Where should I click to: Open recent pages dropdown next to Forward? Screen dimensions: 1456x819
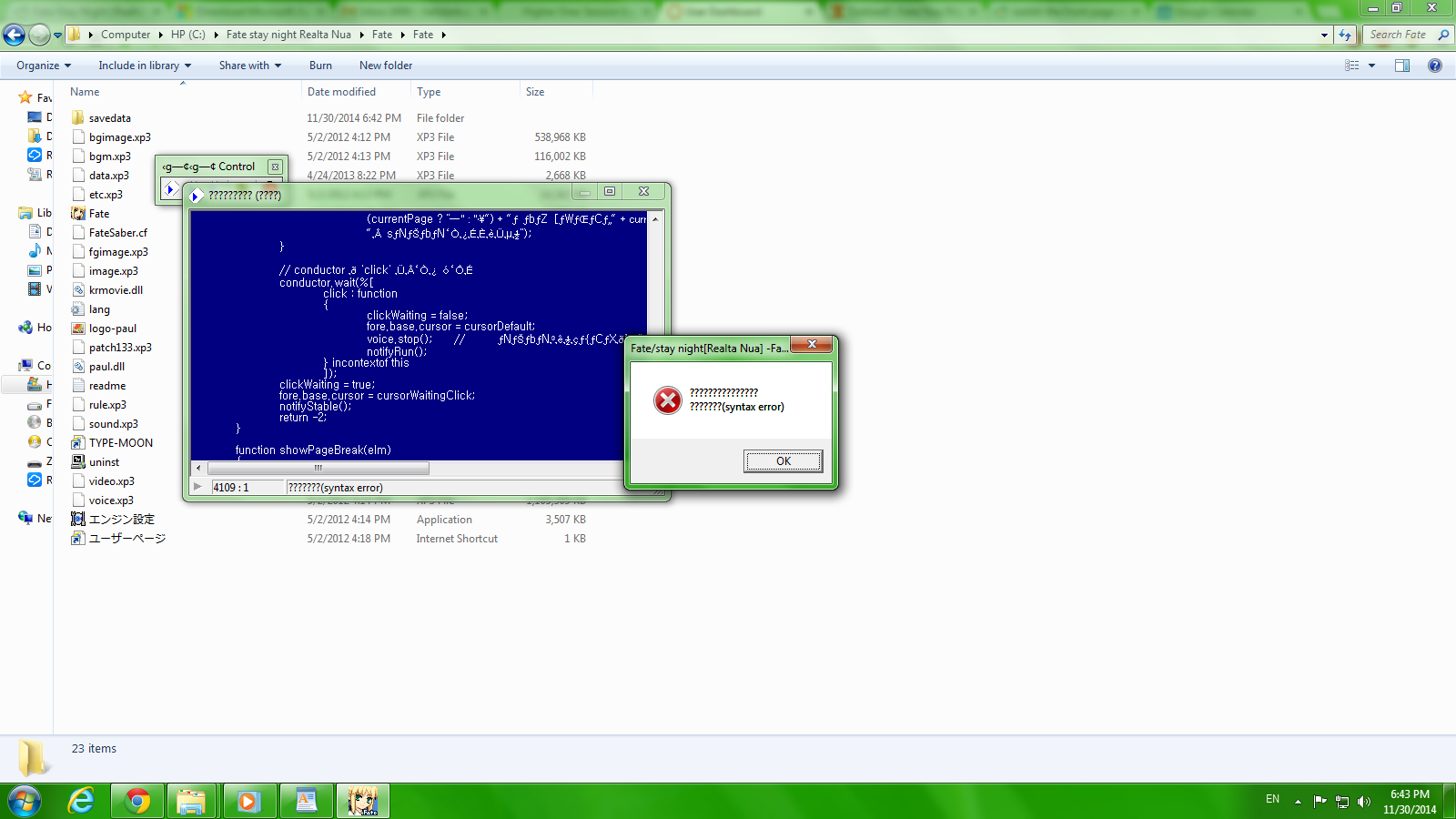pyautogui.click(x=57, y=35)
